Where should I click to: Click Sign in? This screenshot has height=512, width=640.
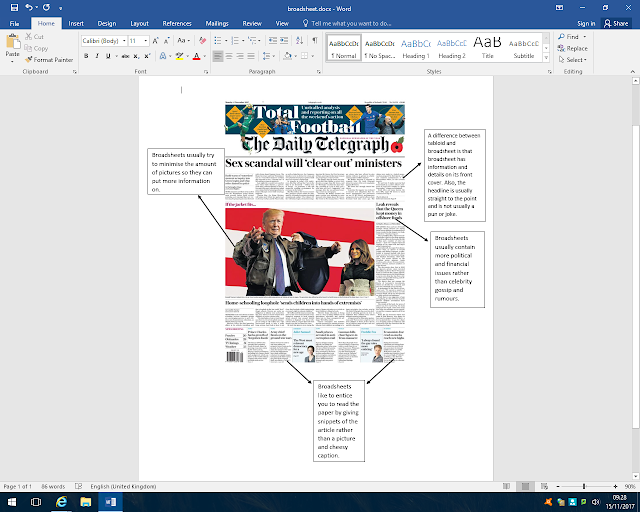tap(586, 23)
